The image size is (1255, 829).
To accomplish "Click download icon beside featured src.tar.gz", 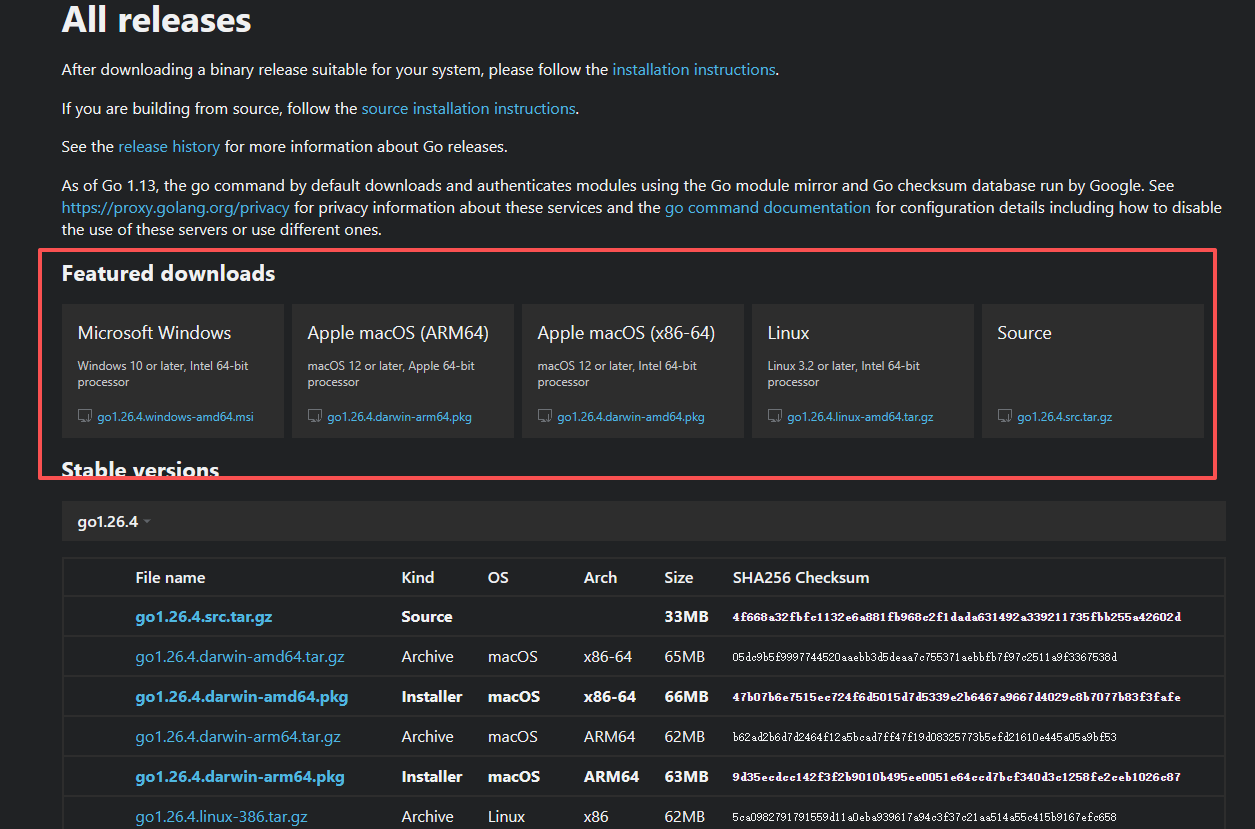I will (x=1005, y=416).
